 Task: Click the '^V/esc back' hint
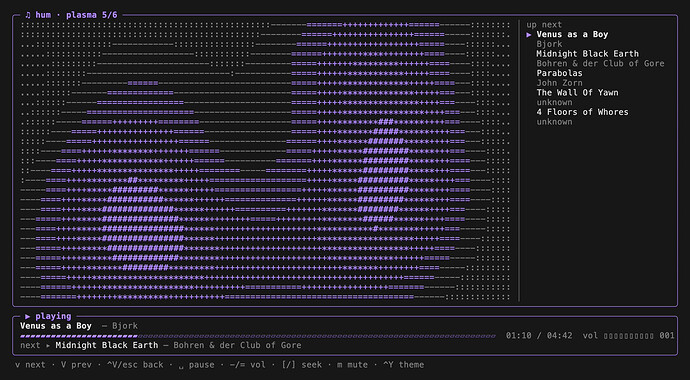(x=135, y=365)
